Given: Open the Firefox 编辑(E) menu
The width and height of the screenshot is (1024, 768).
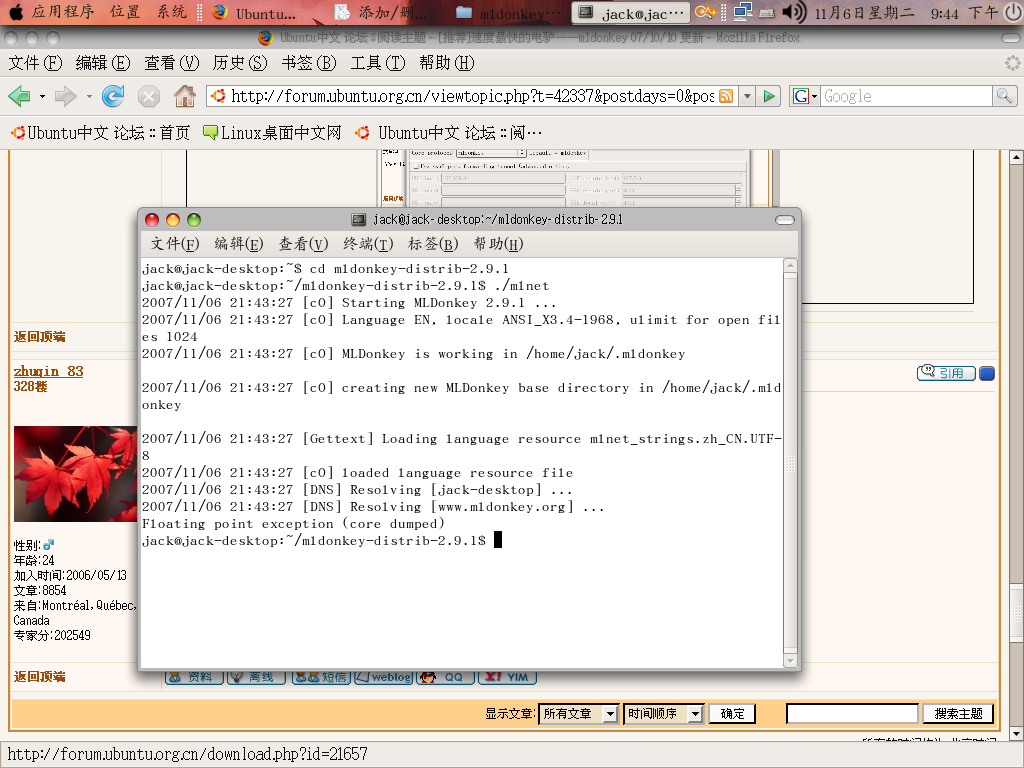Looking at the screenshot, I should pyautogui.click(x=103, y=63).
